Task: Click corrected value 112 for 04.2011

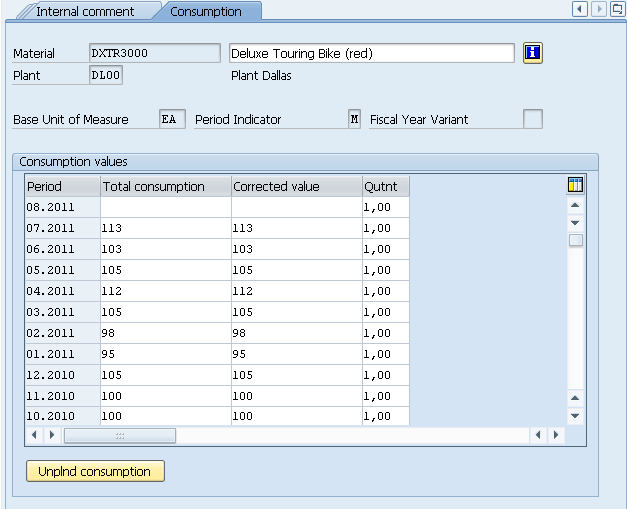Action: [x=297, y=291]
